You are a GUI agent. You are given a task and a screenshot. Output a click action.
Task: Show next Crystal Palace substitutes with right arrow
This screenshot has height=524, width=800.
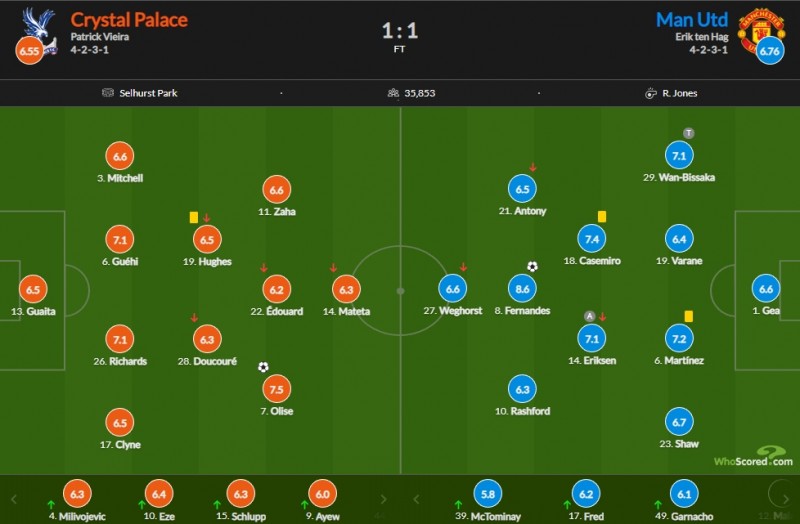[x=383, y=500]
